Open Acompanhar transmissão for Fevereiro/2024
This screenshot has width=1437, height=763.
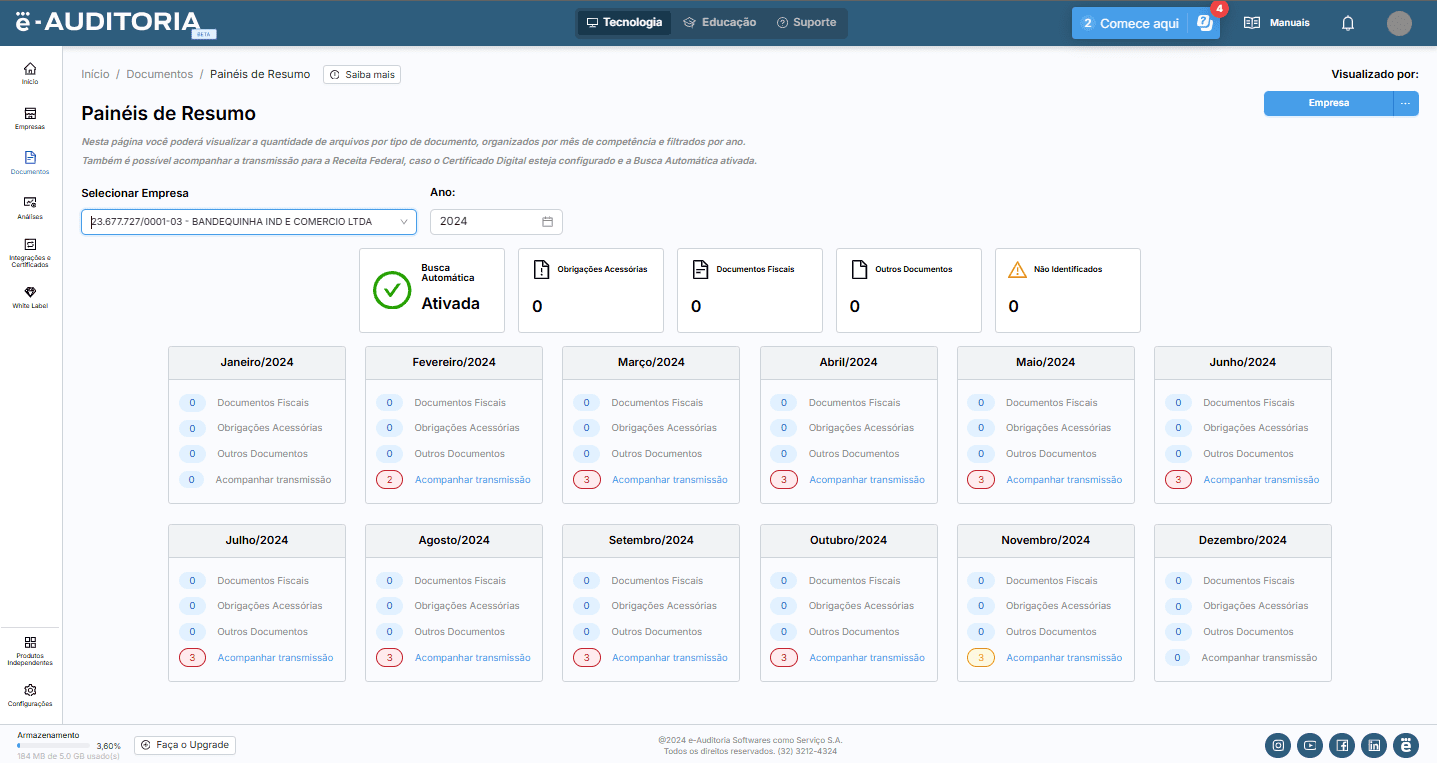473,480
